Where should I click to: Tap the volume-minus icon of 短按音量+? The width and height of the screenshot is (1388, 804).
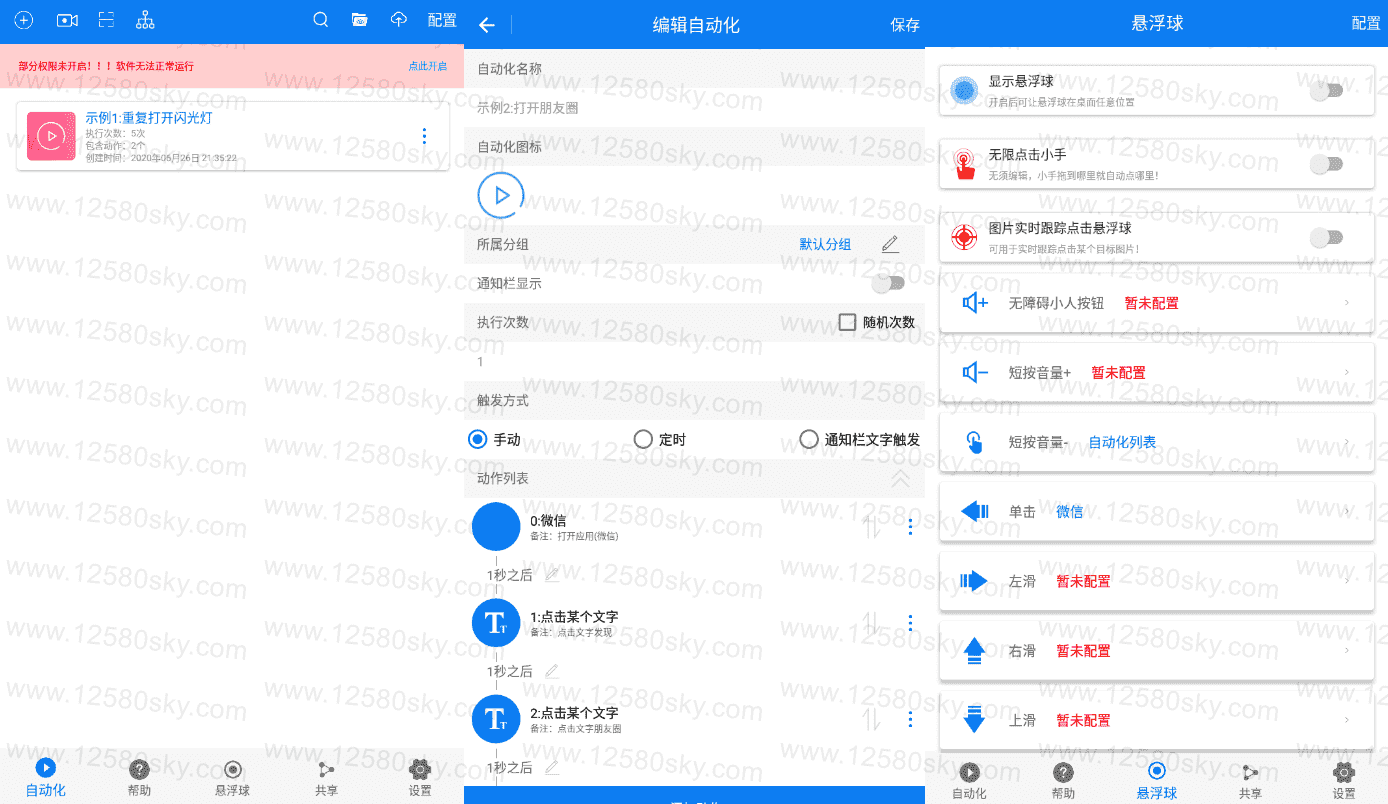click(x=975, y=372)
